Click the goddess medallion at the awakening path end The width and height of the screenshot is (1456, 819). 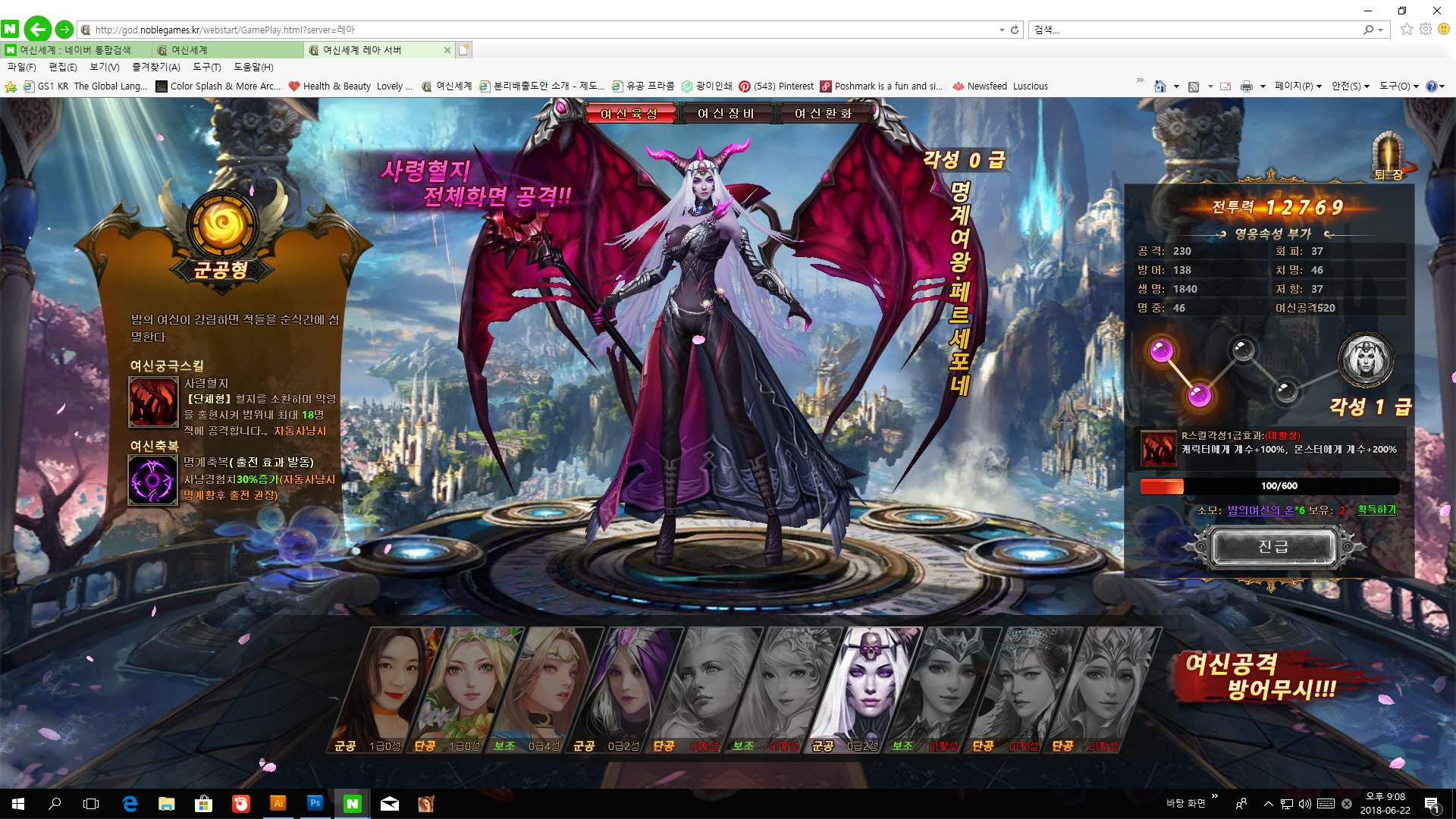tap(1365, 359)
